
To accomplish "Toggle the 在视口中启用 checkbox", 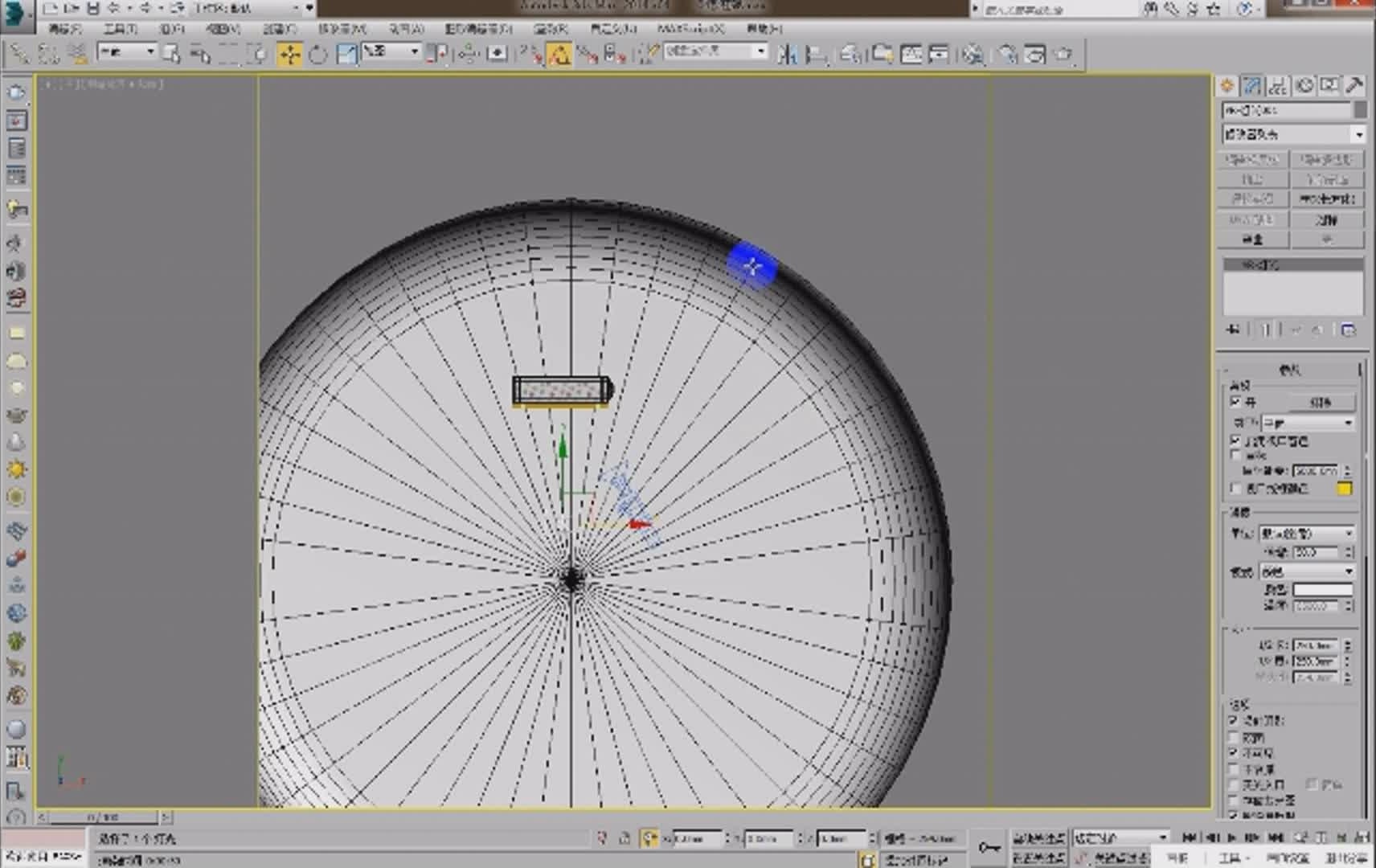I will point(1235,440).
